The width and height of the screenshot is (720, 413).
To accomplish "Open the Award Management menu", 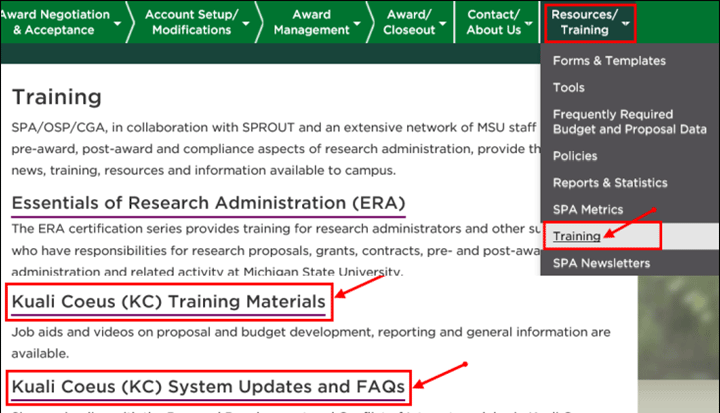I will (311, 22).
